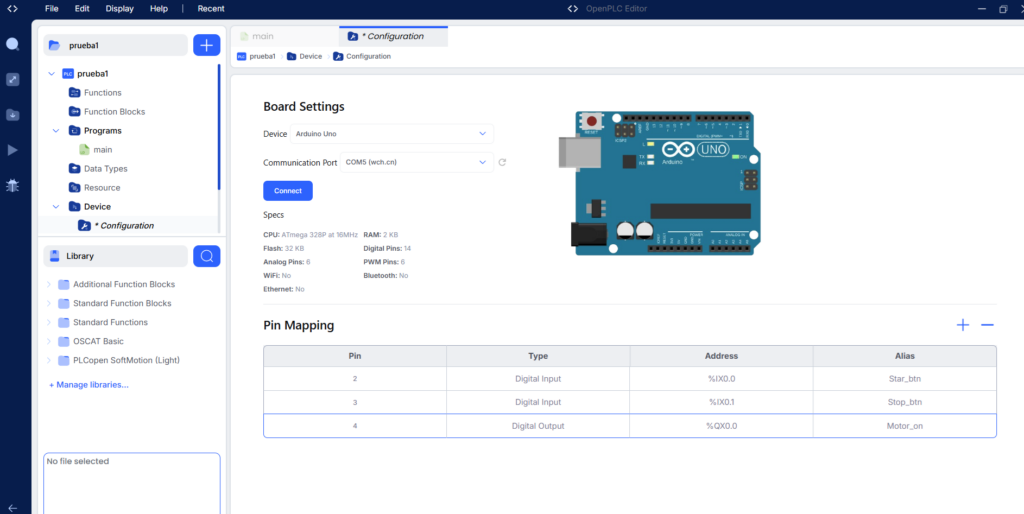1024x514 pixels.
Task: Select Functions label in the project tree
Action: pyautogui.click(x=103, y=93)
